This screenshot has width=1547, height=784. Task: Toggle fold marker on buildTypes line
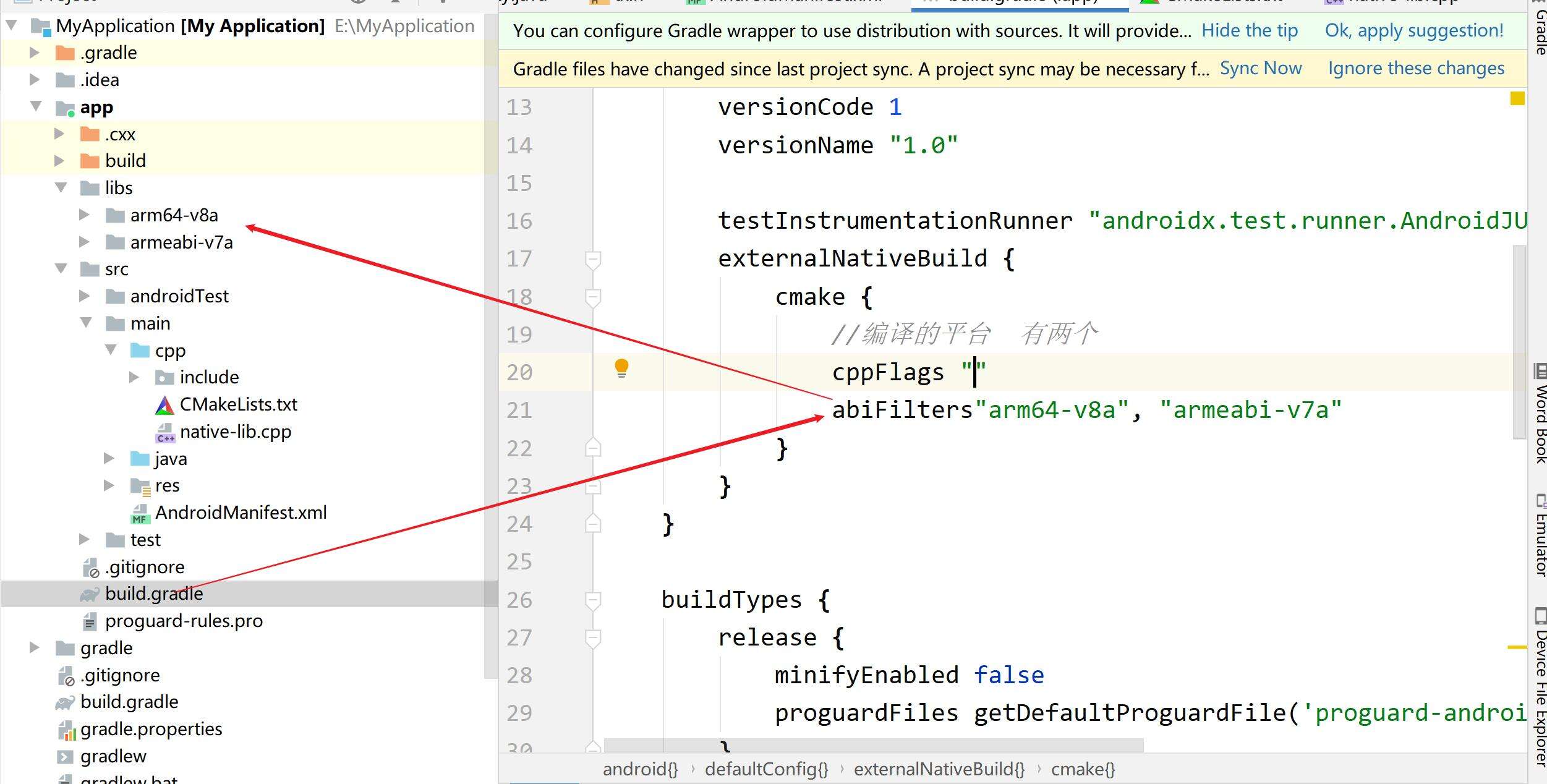592,600
